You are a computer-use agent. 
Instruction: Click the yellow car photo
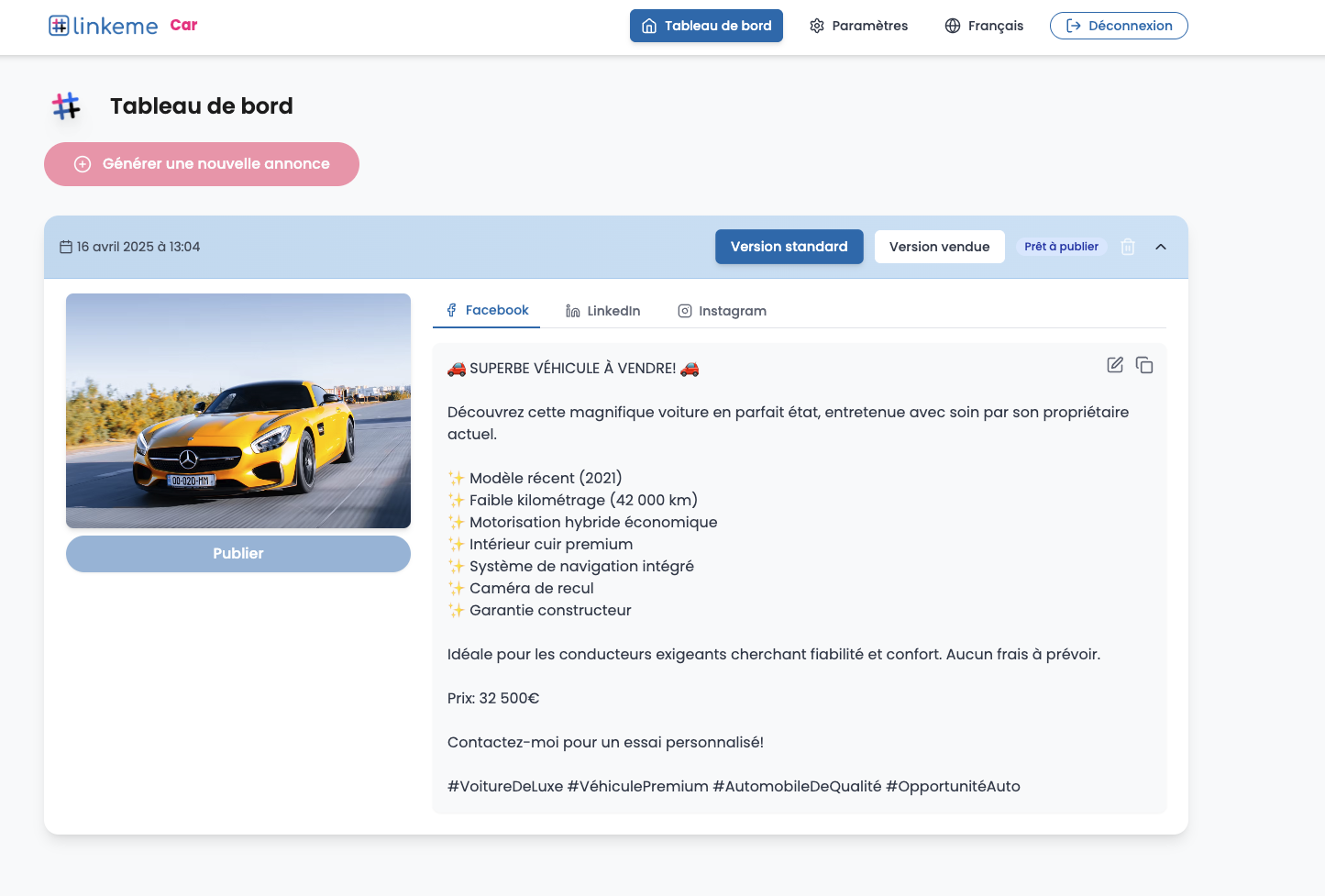click(x=237, y=410)
